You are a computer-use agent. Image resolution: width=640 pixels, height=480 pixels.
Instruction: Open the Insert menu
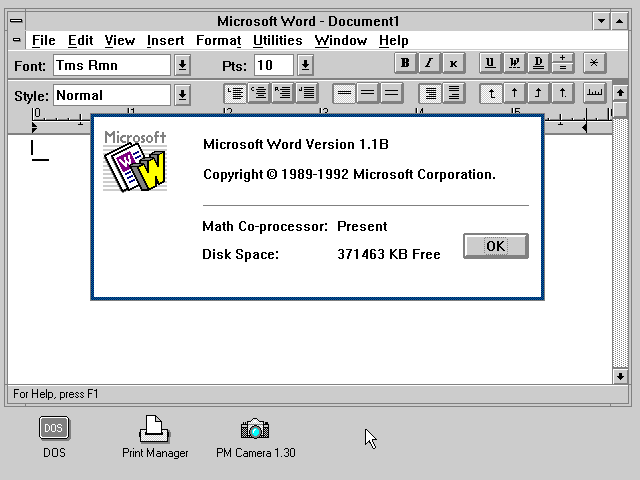pyautogui.click(x=165, y=40)
